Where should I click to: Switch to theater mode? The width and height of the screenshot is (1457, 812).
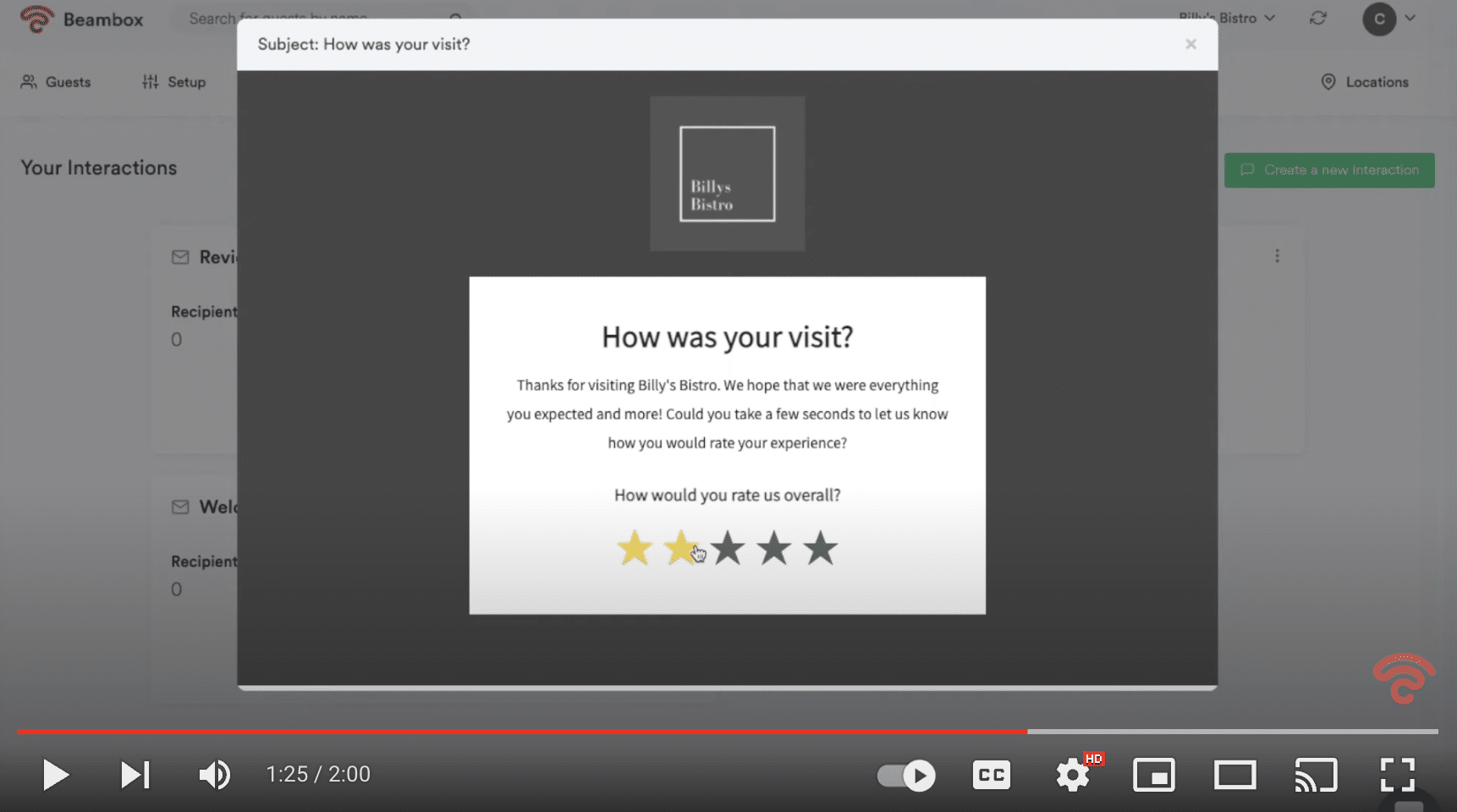tap(1234, 775)
